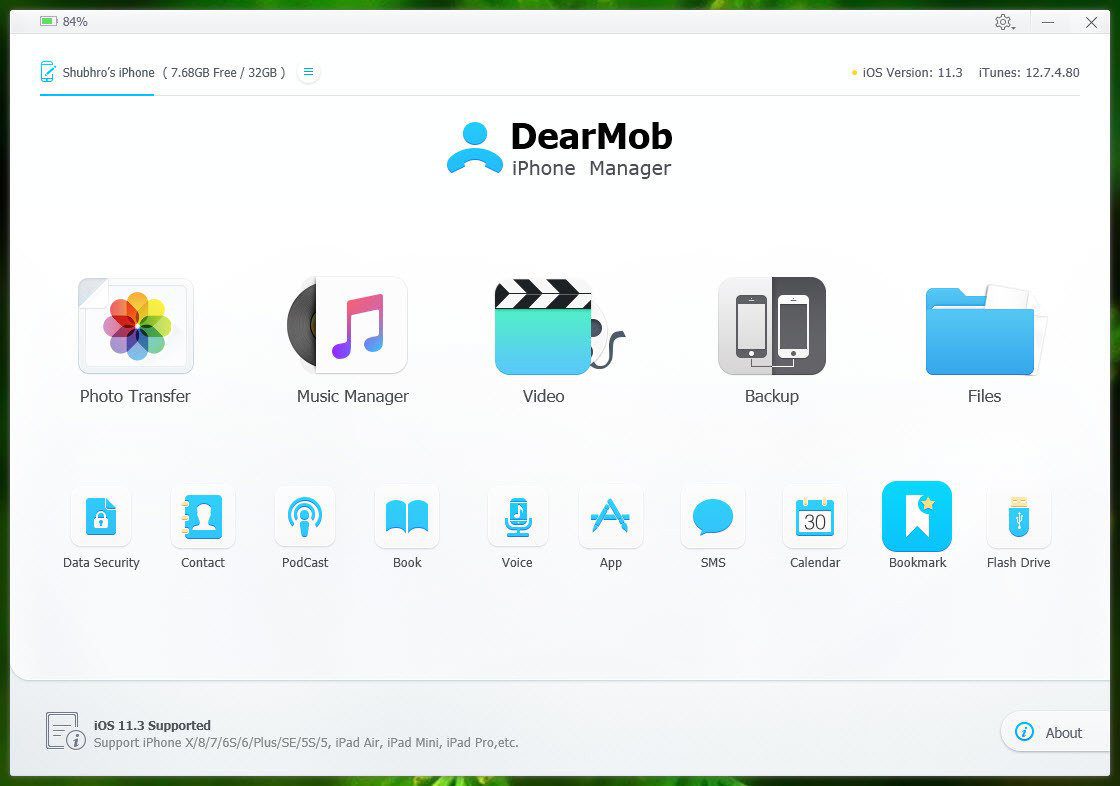The width and height of the screenshot is (1120, 786).
Task: Open the settings gear dropdown
Action: (x=1004, y=22)
